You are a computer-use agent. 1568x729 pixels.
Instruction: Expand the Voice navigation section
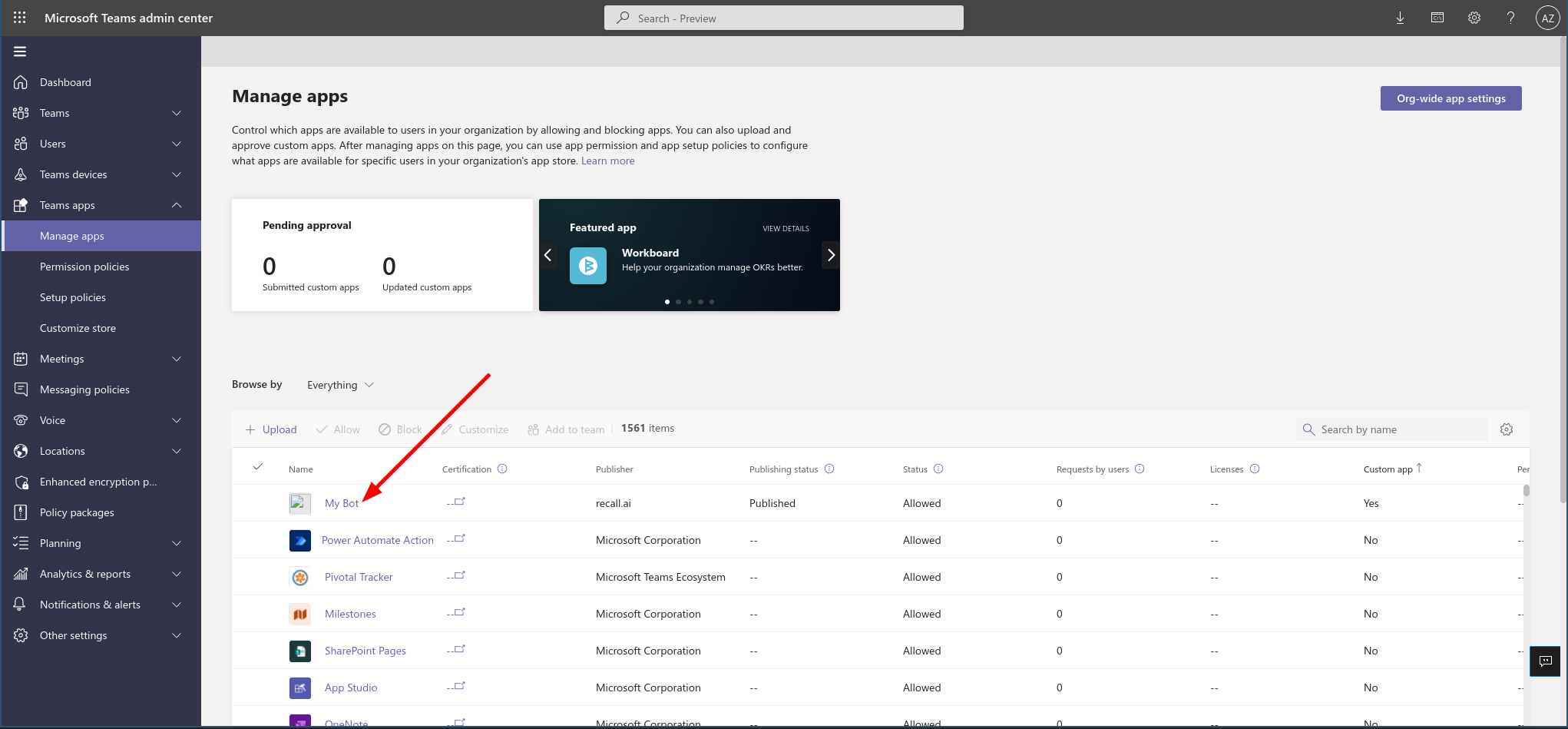[177, 420]
